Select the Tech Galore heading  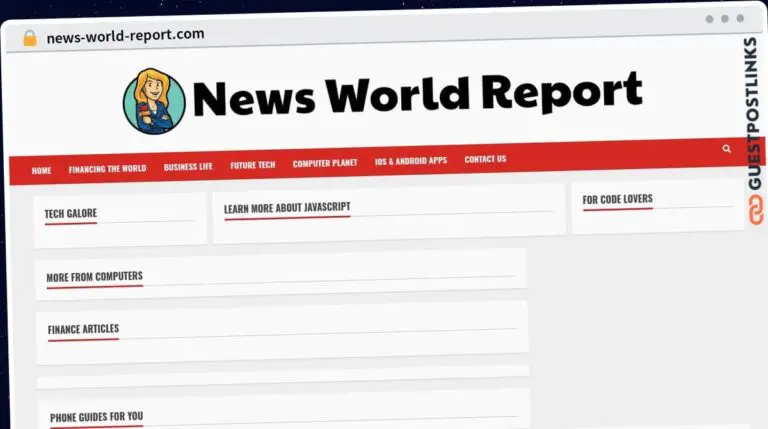70,213
